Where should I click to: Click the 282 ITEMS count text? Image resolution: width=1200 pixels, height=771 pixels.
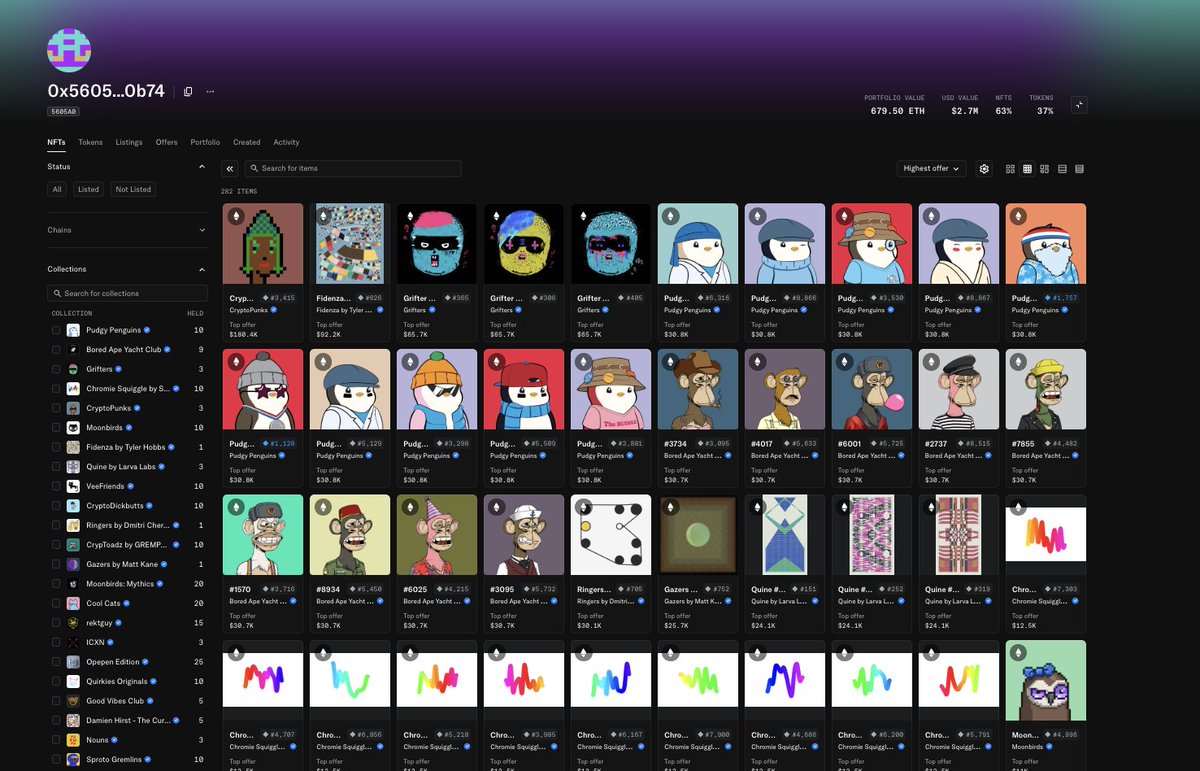pyautogui.click(x=239, y=191)
